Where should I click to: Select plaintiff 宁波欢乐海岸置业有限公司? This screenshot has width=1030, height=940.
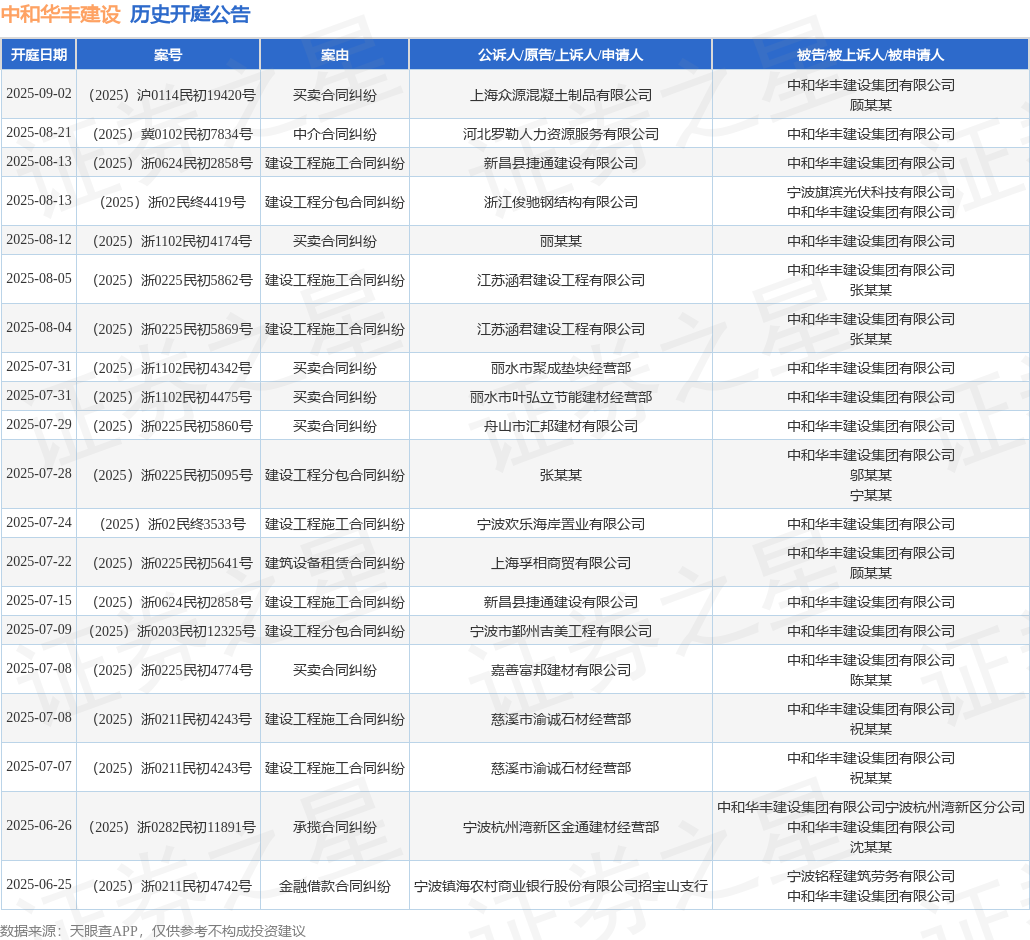560,524
